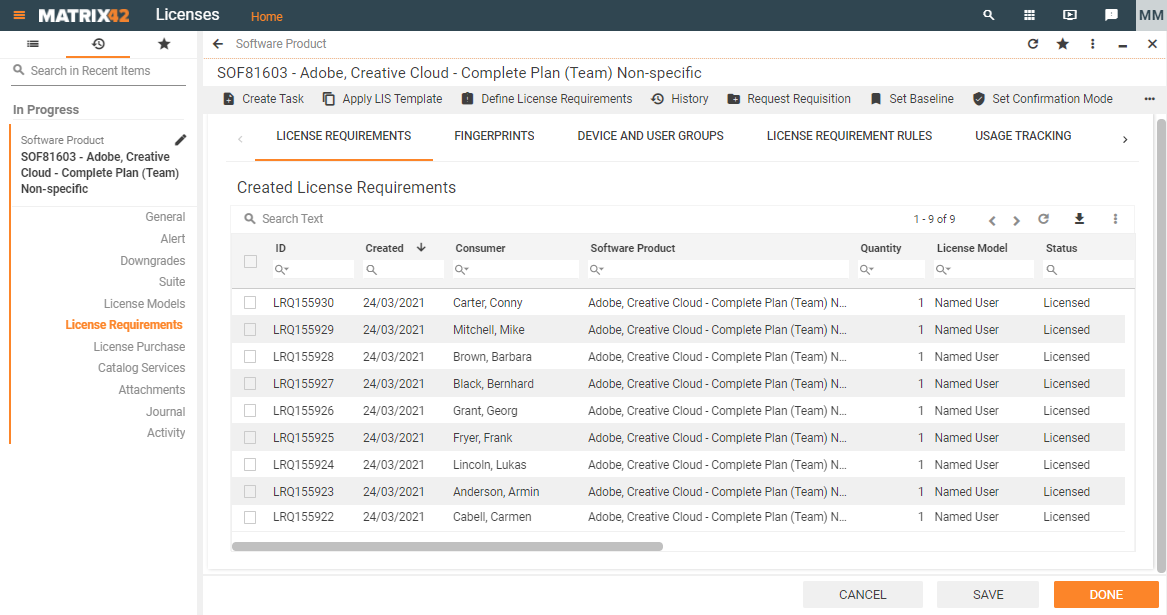
Task: Click the Status column filter field
Action: 1088,270
